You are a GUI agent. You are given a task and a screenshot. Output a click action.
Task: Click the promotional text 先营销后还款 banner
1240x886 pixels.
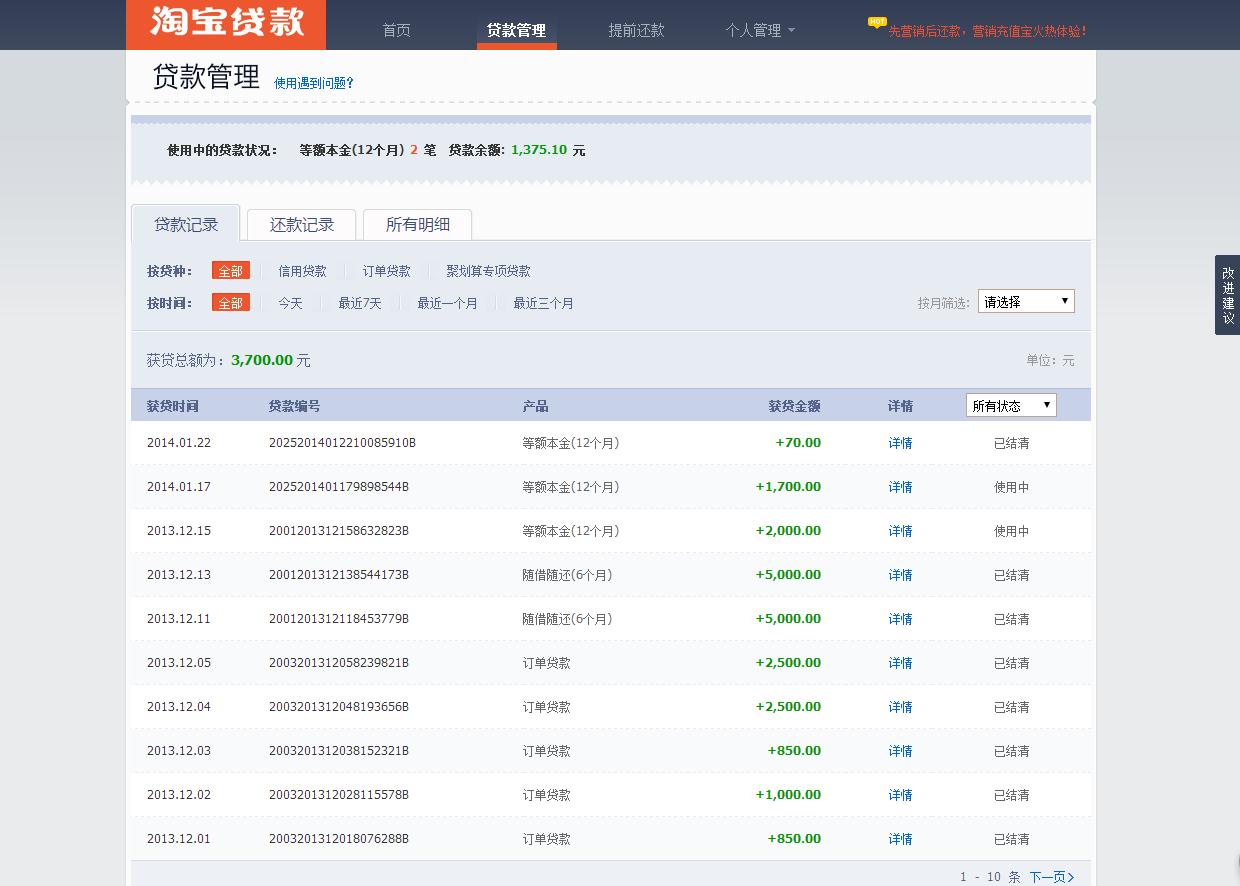point(987,31)
